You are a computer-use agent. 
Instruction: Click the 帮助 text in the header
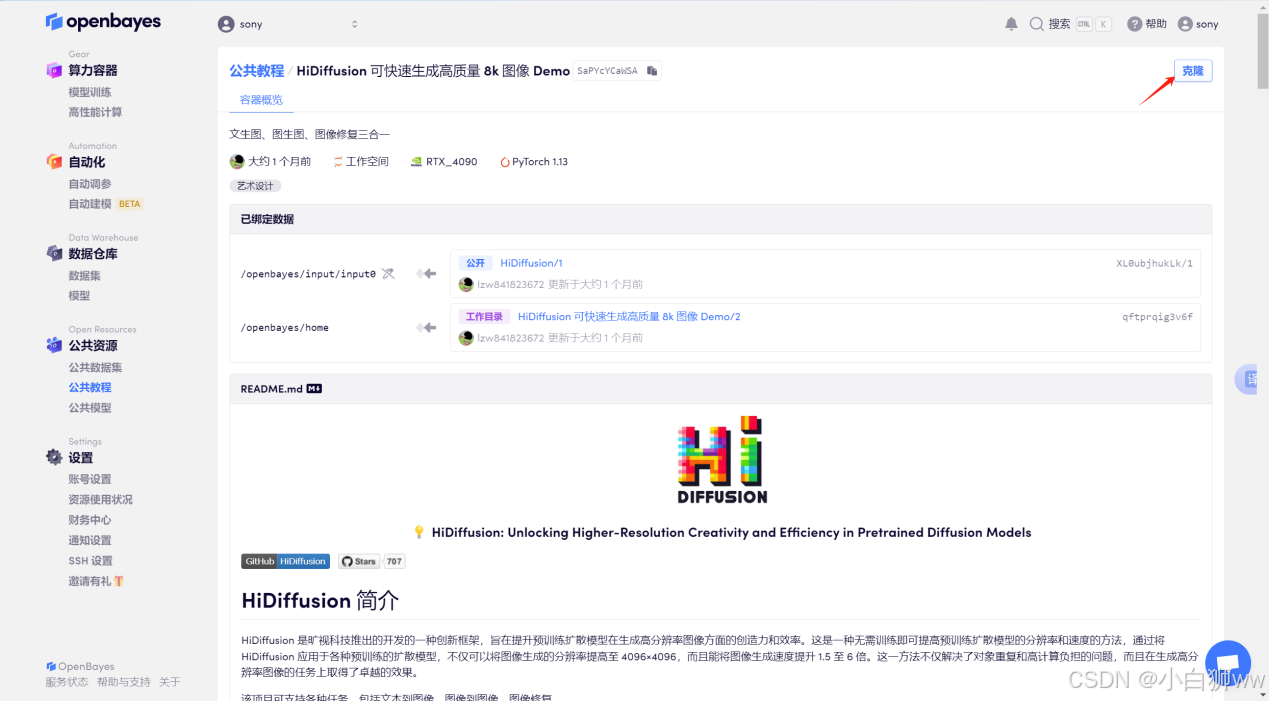click(1156, 24)
